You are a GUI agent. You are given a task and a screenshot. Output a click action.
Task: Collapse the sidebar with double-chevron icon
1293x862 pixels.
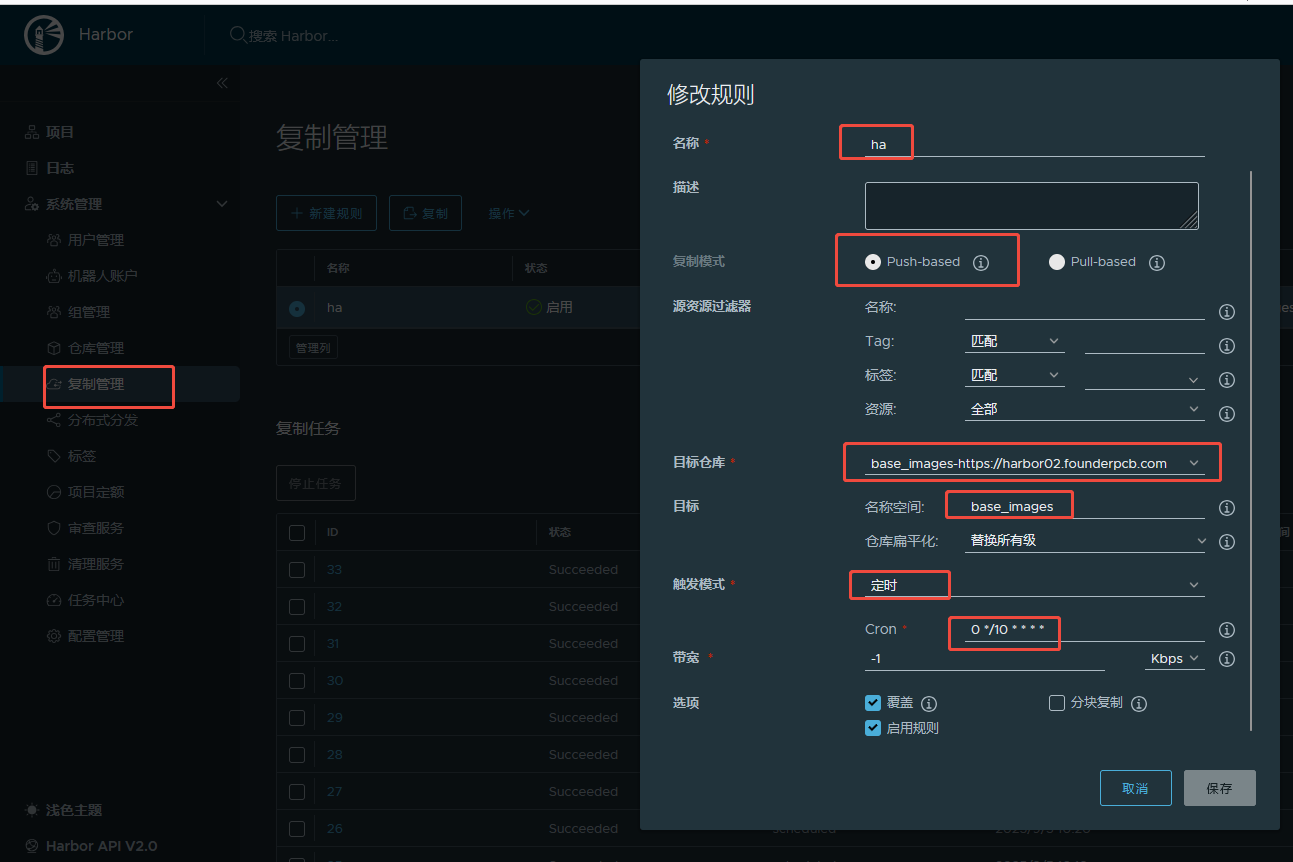click(x=222, y=83)
